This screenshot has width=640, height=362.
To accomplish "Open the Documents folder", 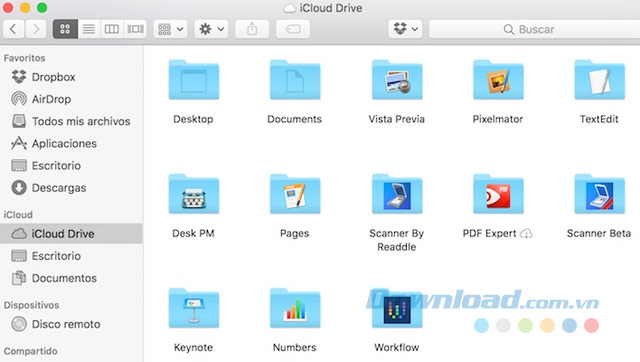I will point(295,80).
